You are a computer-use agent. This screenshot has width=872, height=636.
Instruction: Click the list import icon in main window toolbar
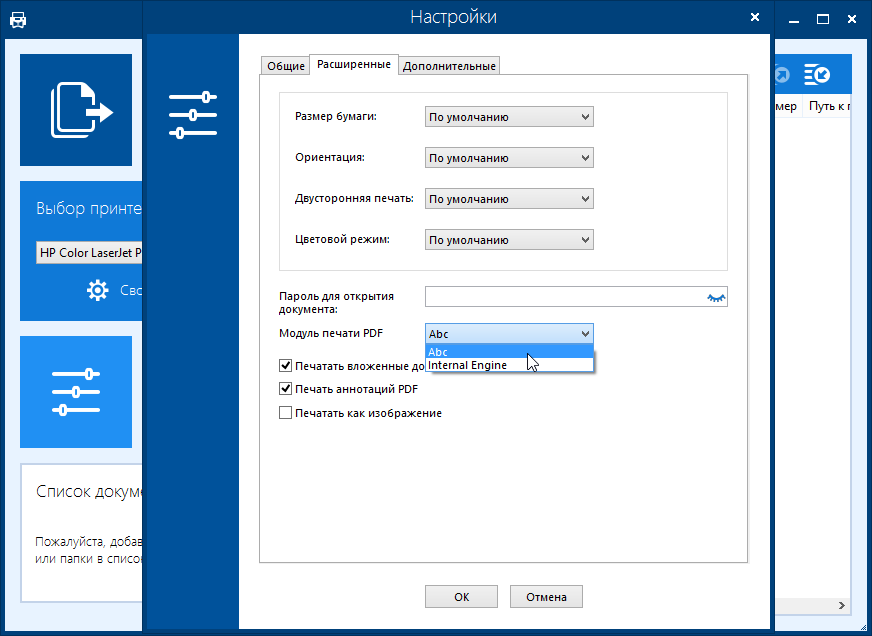[816, 74]
